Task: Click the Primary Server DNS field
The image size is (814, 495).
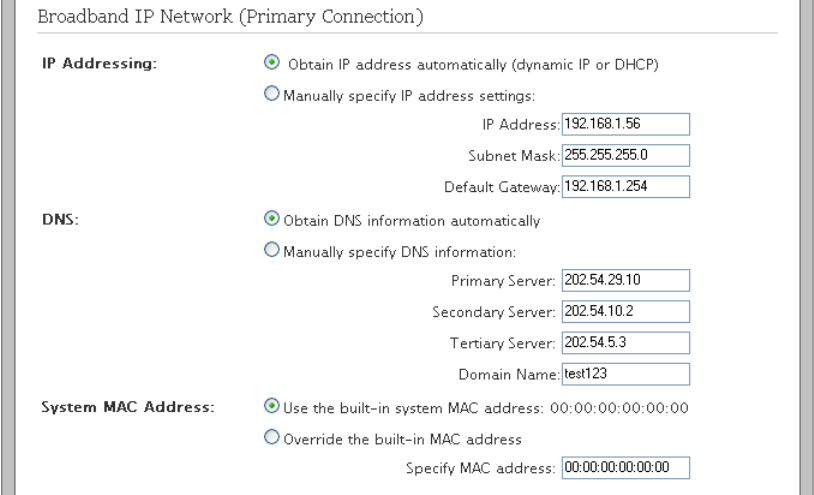Action: (x=626, y=280)
